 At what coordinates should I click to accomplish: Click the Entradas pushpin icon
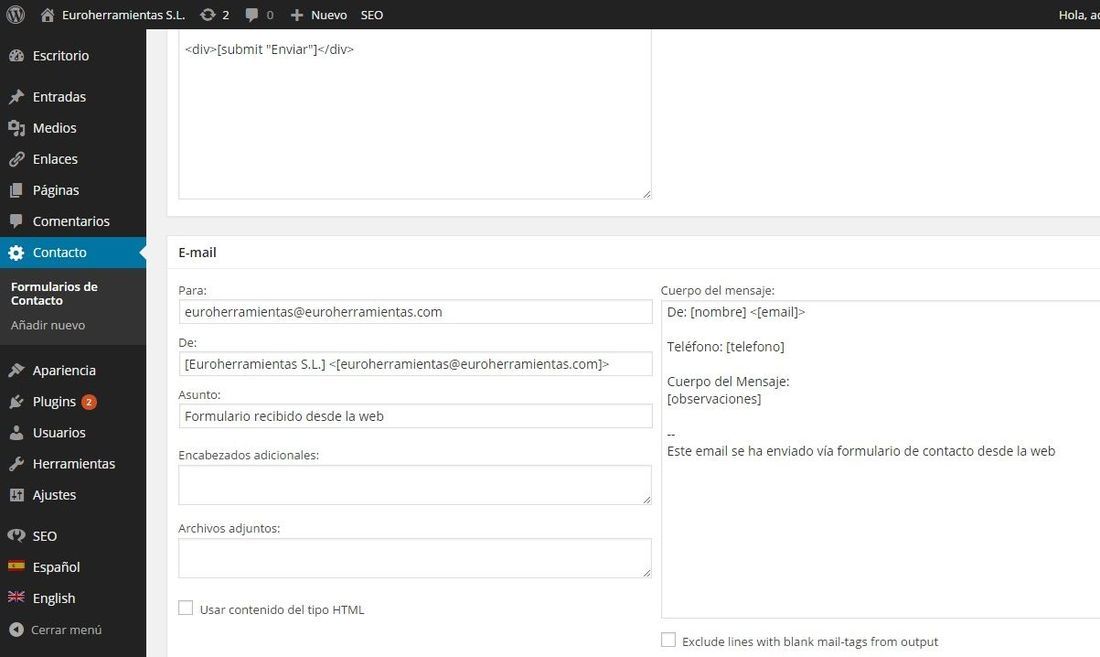[16, 97]
